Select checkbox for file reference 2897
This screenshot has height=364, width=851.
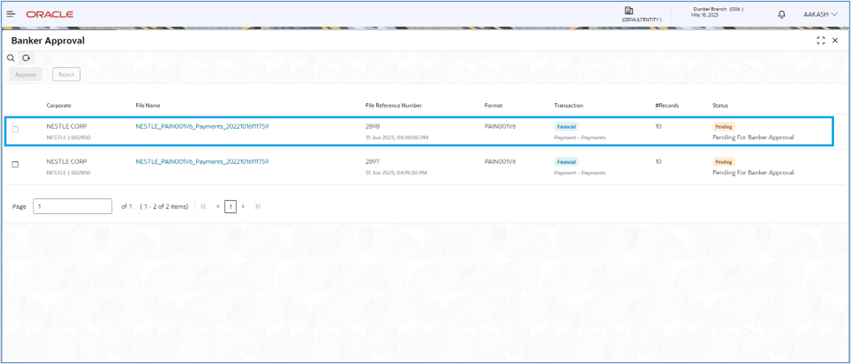click(x=15, y=164)
